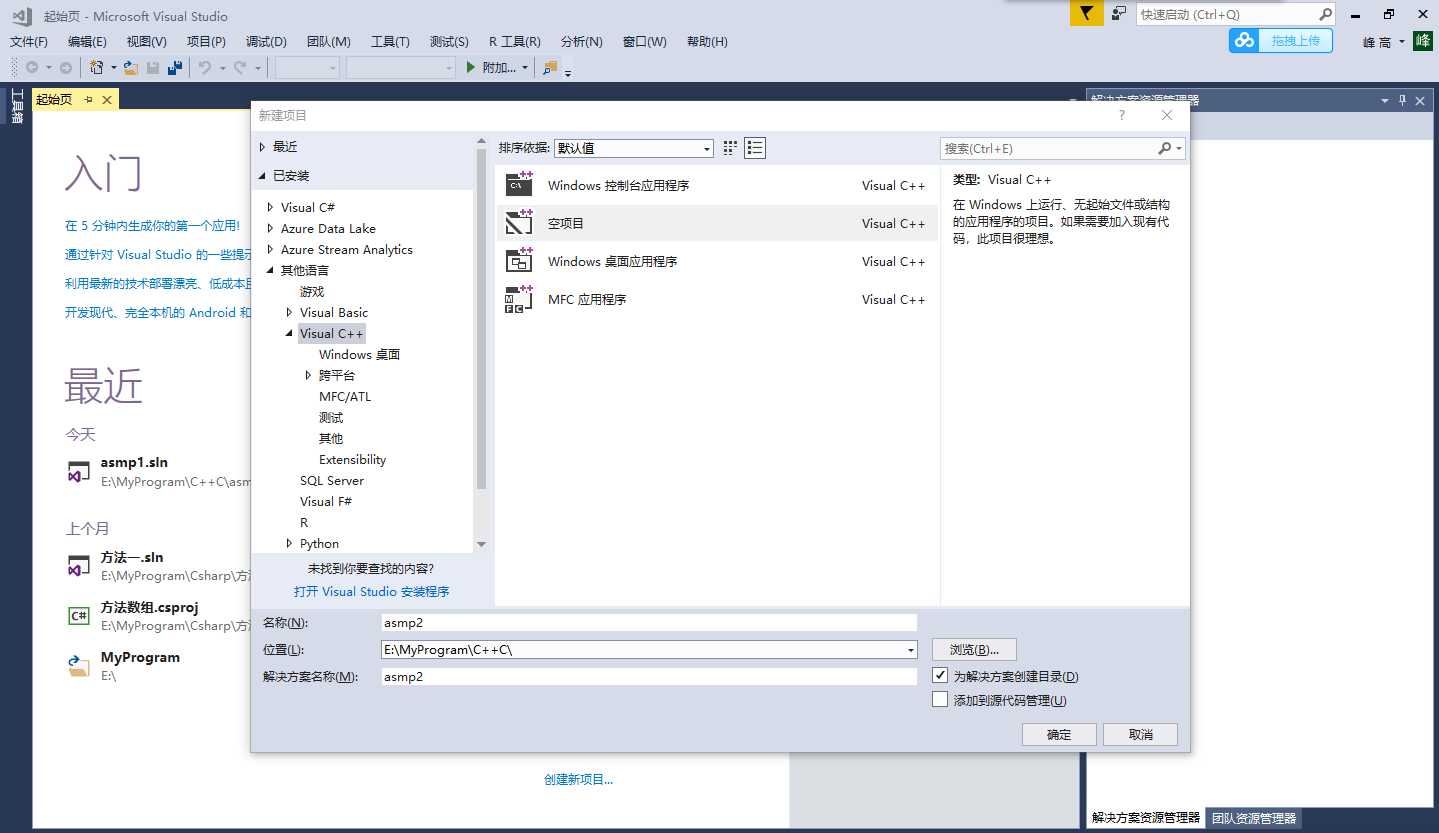Click the quick launch search box

coord(1236,14)
